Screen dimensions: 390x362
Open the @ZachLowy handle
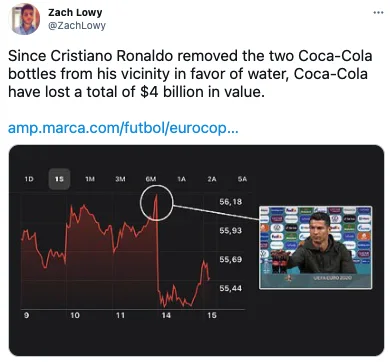tap(77, 25)
